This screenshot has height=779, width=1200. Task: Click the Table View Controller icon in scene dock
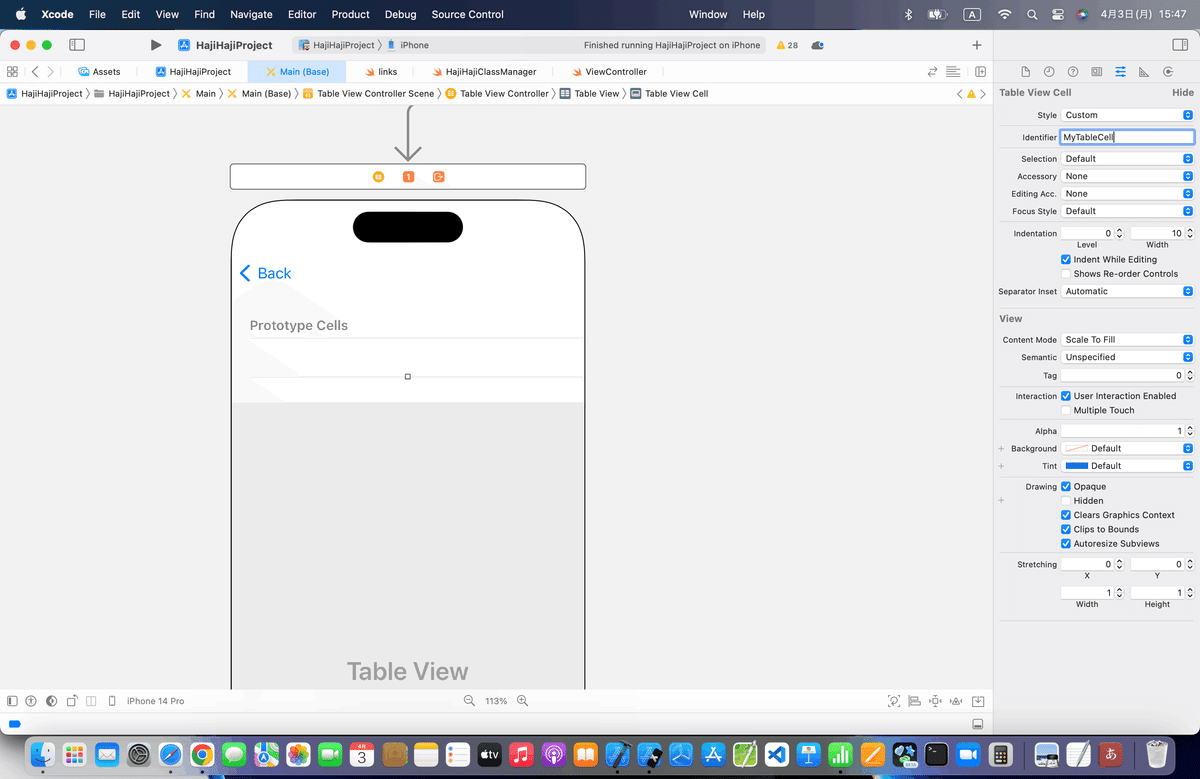[x=378, y=177]
